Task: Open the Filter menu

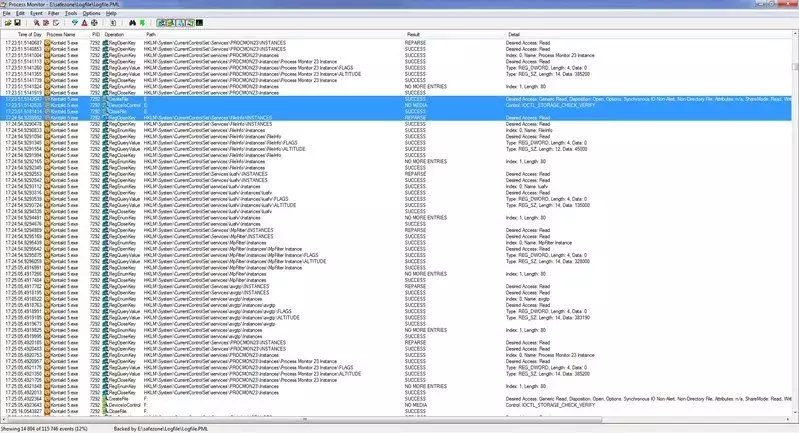Action: coord(54,13)
